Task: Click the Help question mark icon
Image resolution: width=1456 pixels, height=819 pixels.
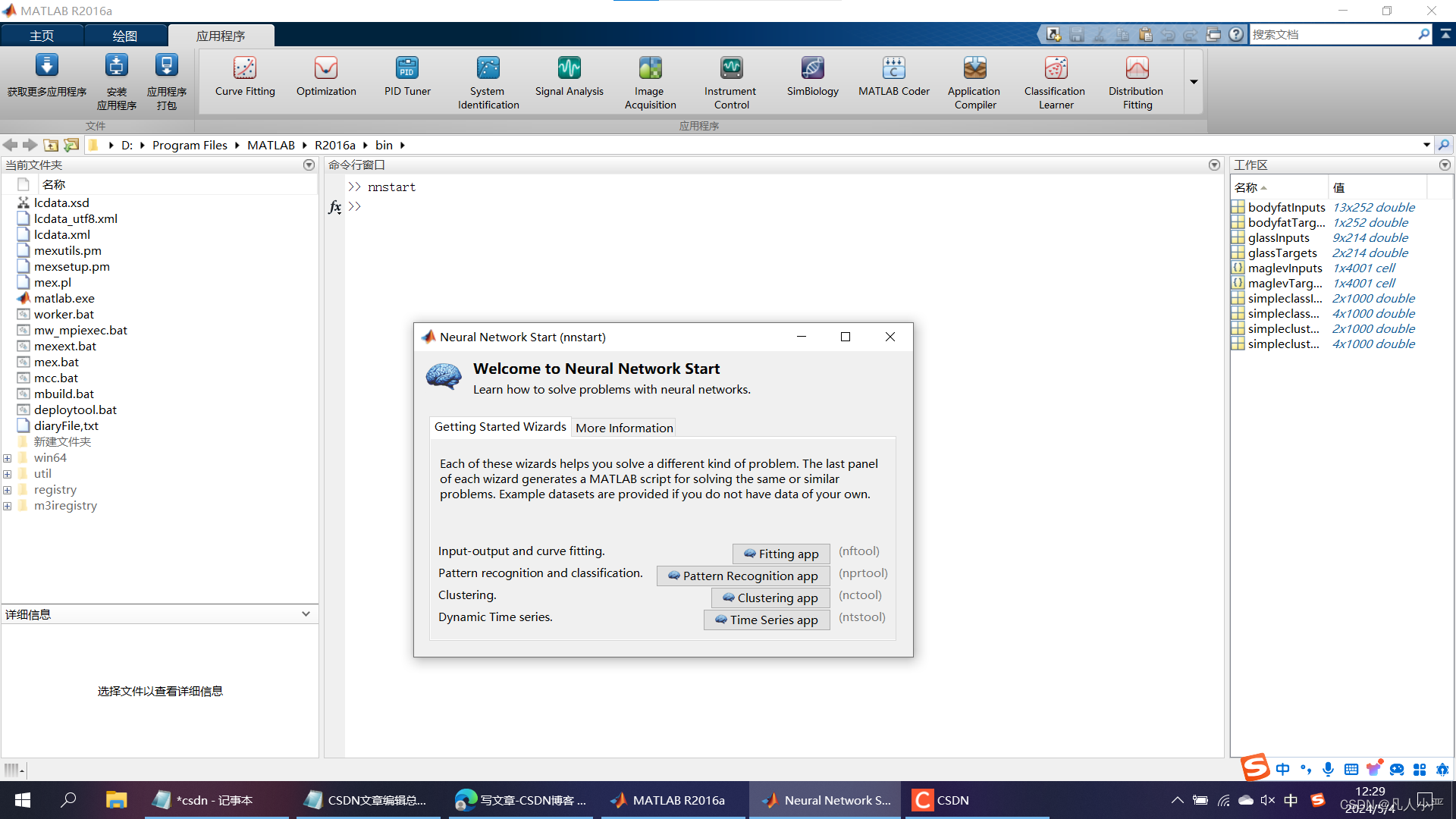Action: click(1236, 35)
